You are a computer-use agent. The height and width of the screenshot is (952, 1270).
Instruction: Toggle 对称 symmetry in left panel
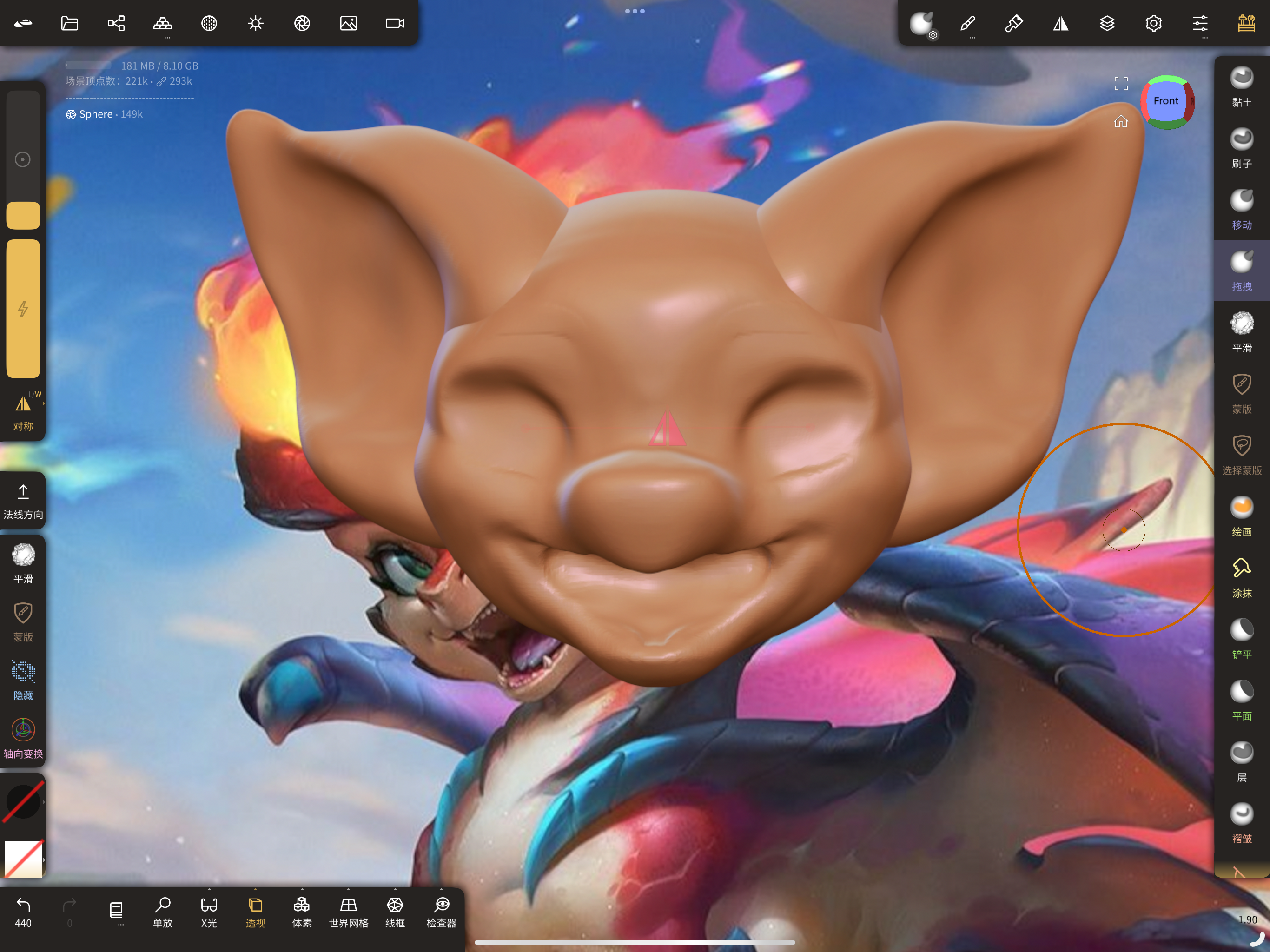pos(24,412)
